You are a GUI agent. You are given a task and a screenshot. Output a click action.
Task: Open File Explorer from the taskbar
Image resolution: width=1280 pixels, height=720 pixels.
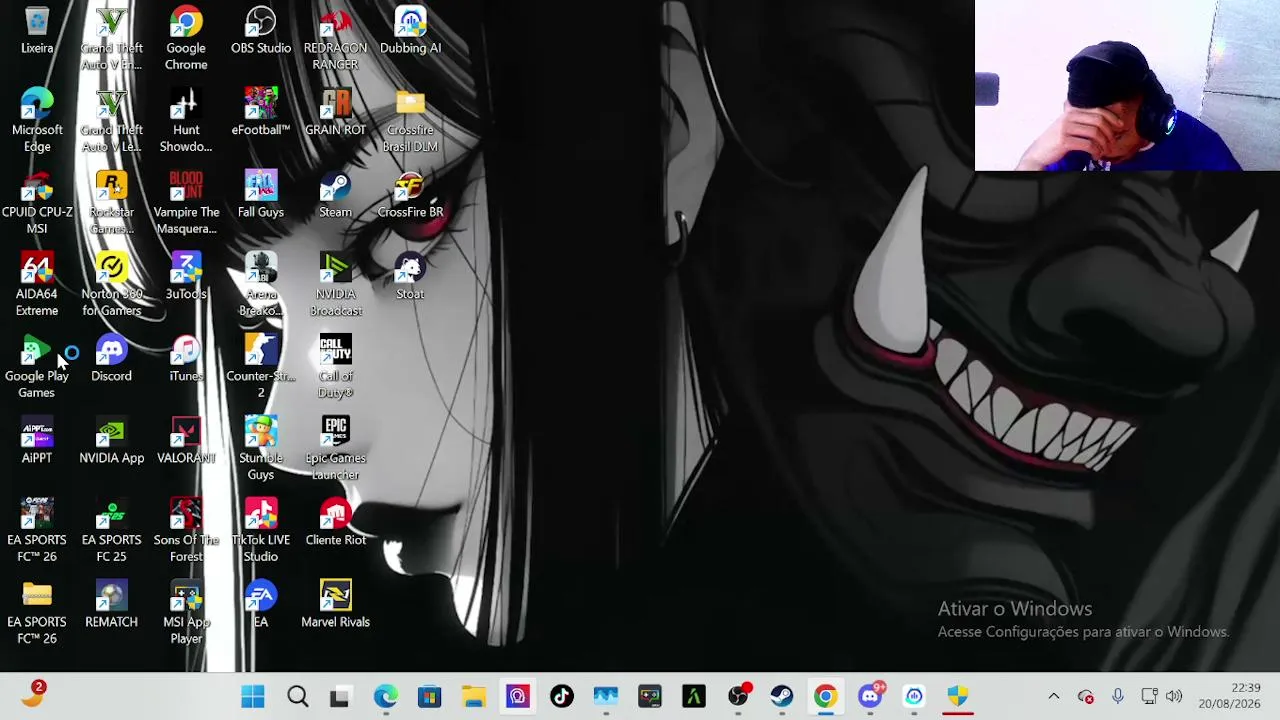pos(473,697)
